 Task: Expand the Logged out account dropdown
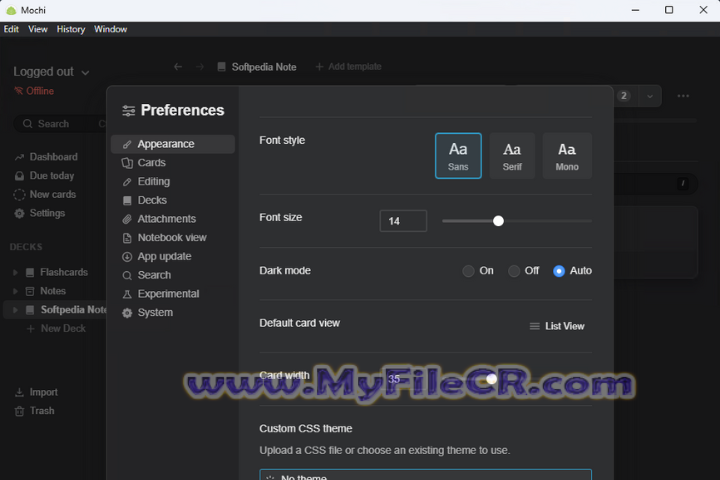coord(51,72)
